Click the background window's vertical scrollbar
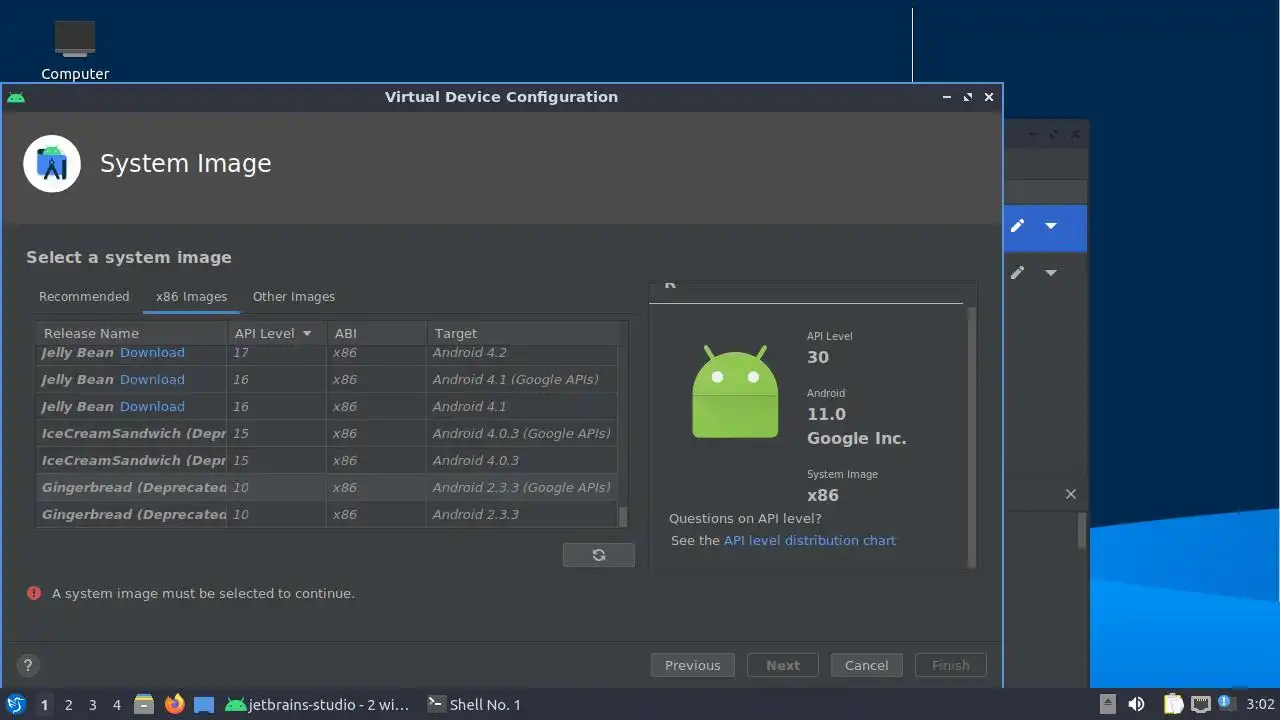This screenshot has height=720, width=1280. (x=1082, y=530)
